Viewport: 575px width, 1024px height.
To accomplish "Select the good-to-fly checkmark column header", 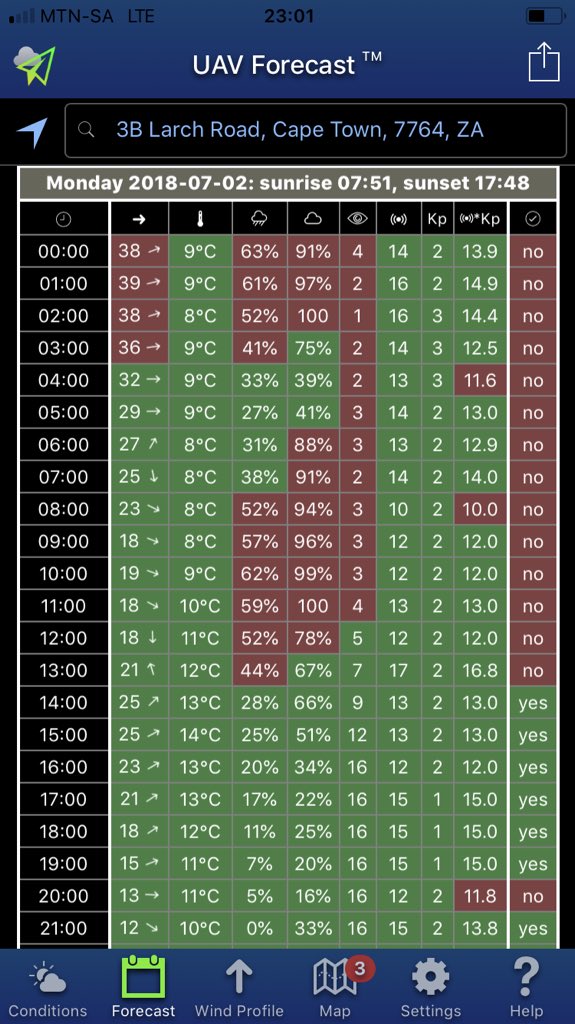I will 533,219.
